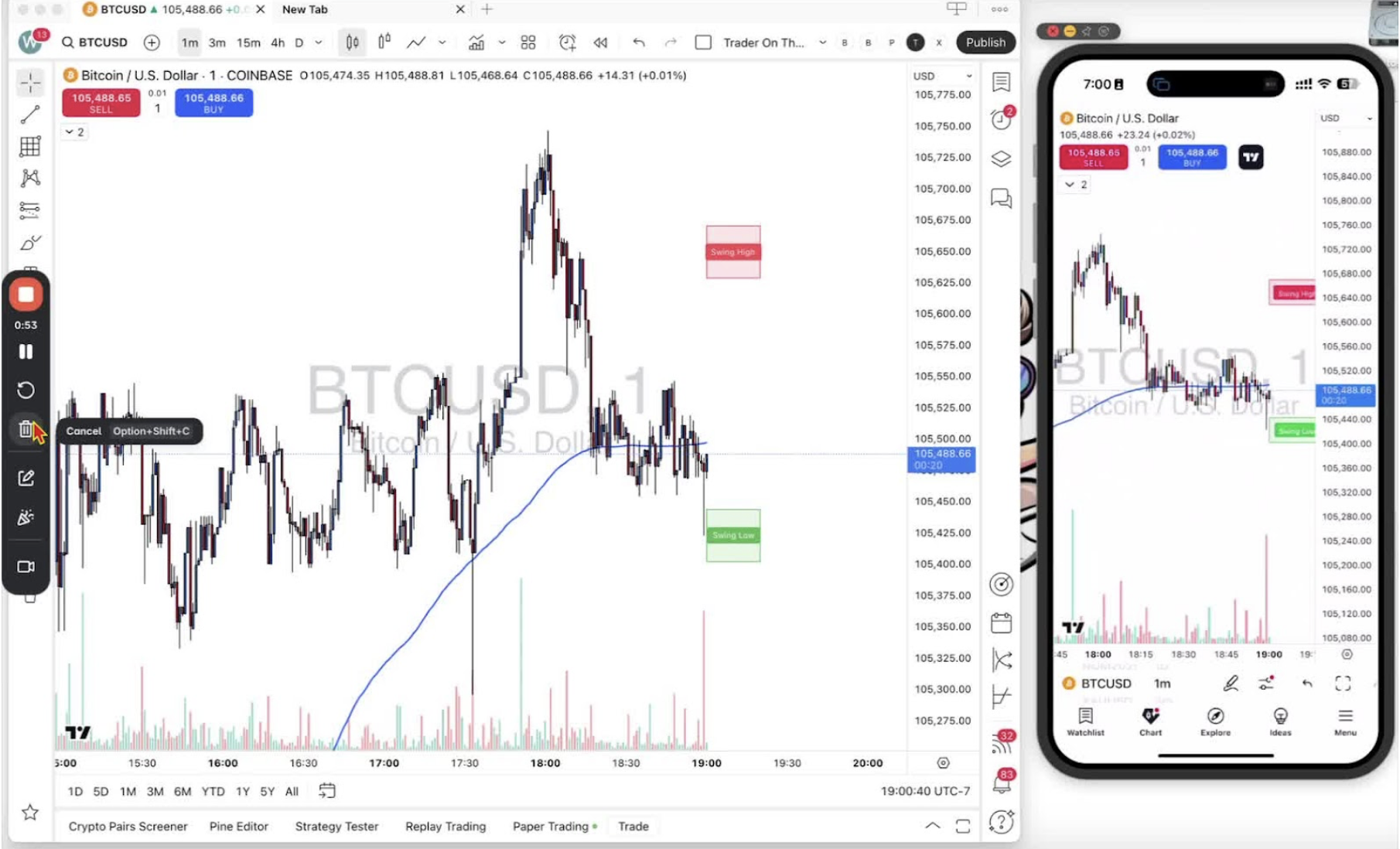Expand indicator templates dropdown
Screen dimensions: 1400x849
click(502, 43)
